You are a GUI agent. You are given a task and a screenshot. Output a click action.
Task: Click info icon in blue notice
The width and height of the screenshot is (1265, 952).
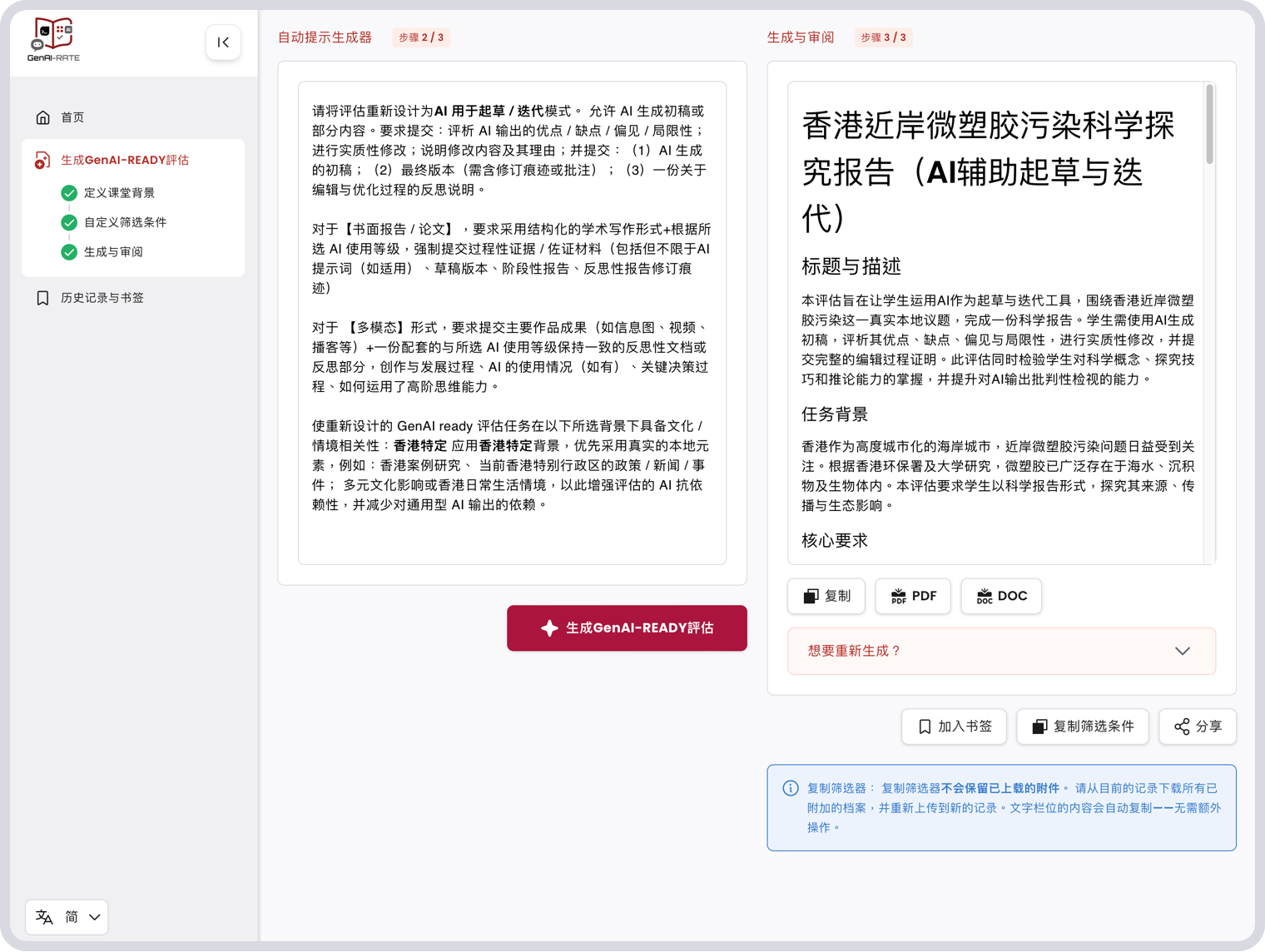point(791,788)
